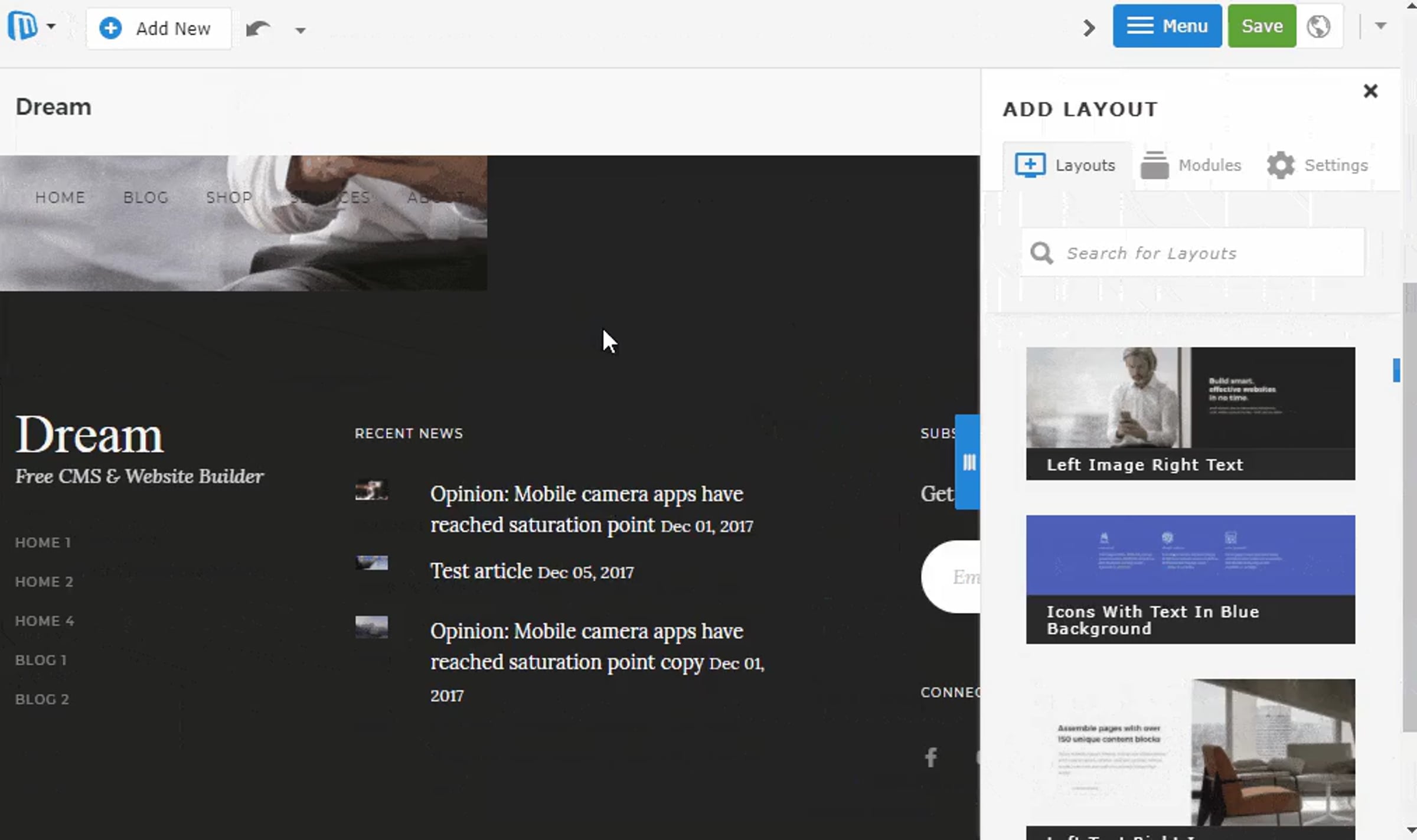Switch to the Modules tab

click(1190, 165)
